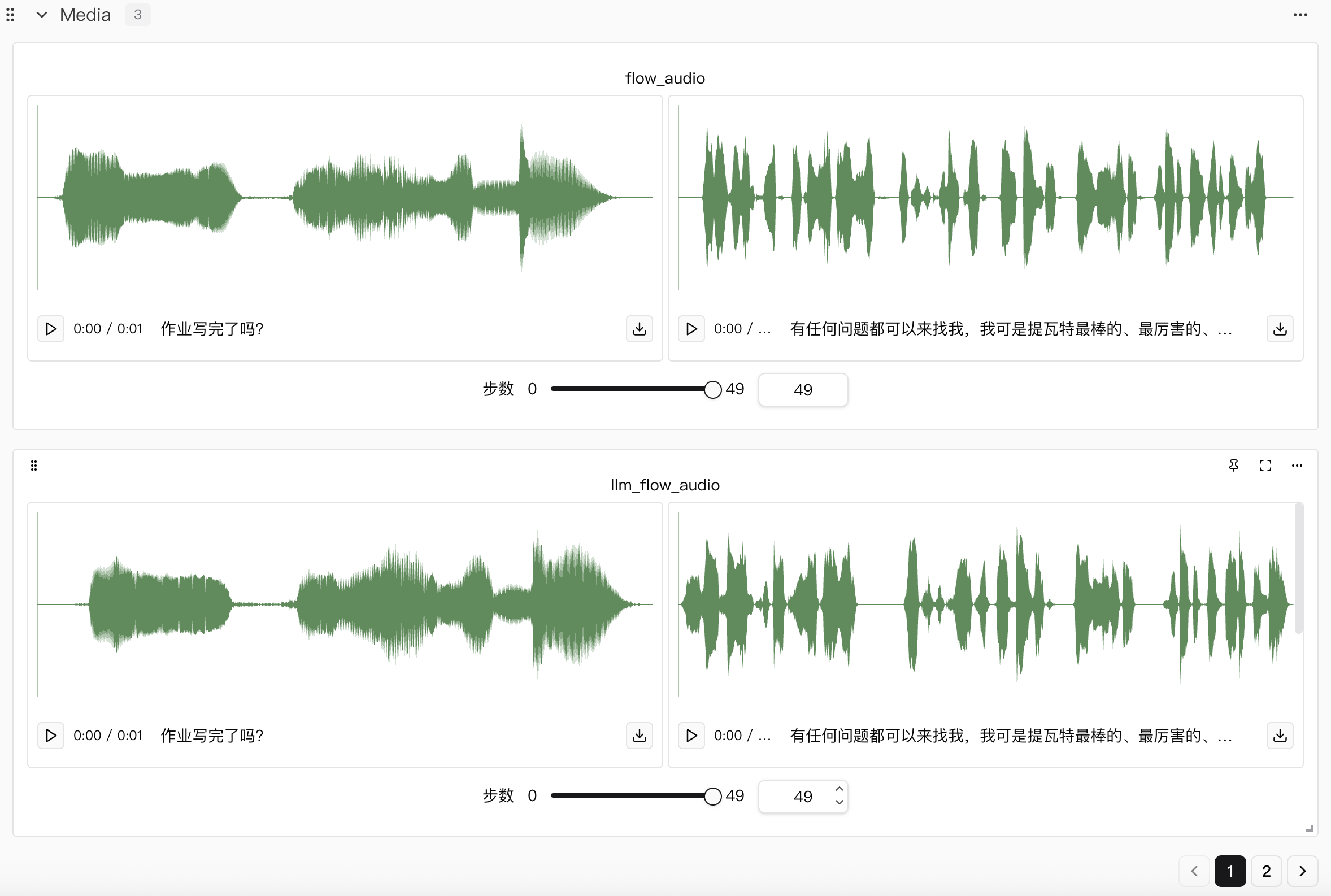
Task: Go to page 2
Action: click(x=1266, y=871)
